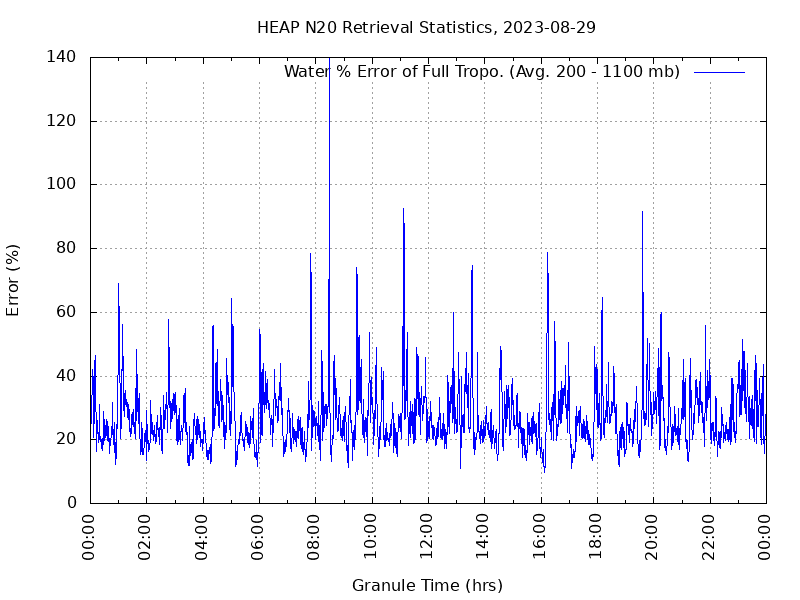Click the y-axis tick value 60
The height and width of the screenshot is (600, 800).
tap(66, 312)
